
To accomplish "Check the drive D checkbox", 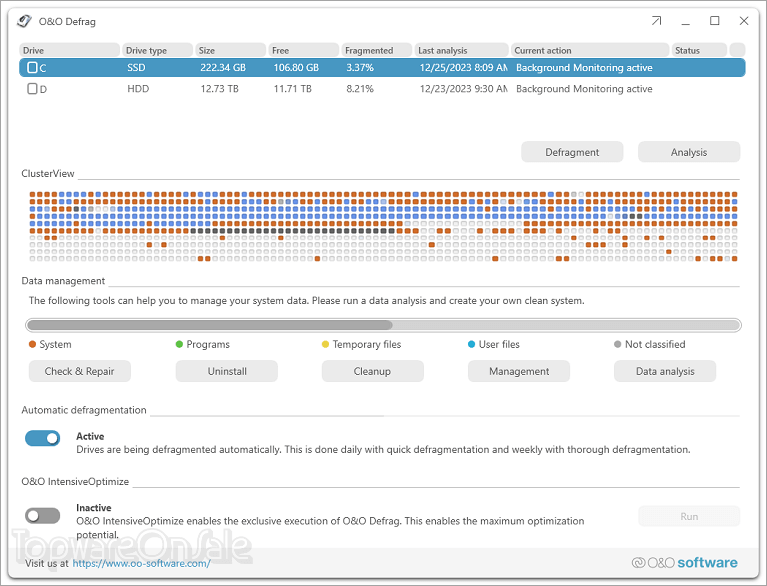I will 32,89.
